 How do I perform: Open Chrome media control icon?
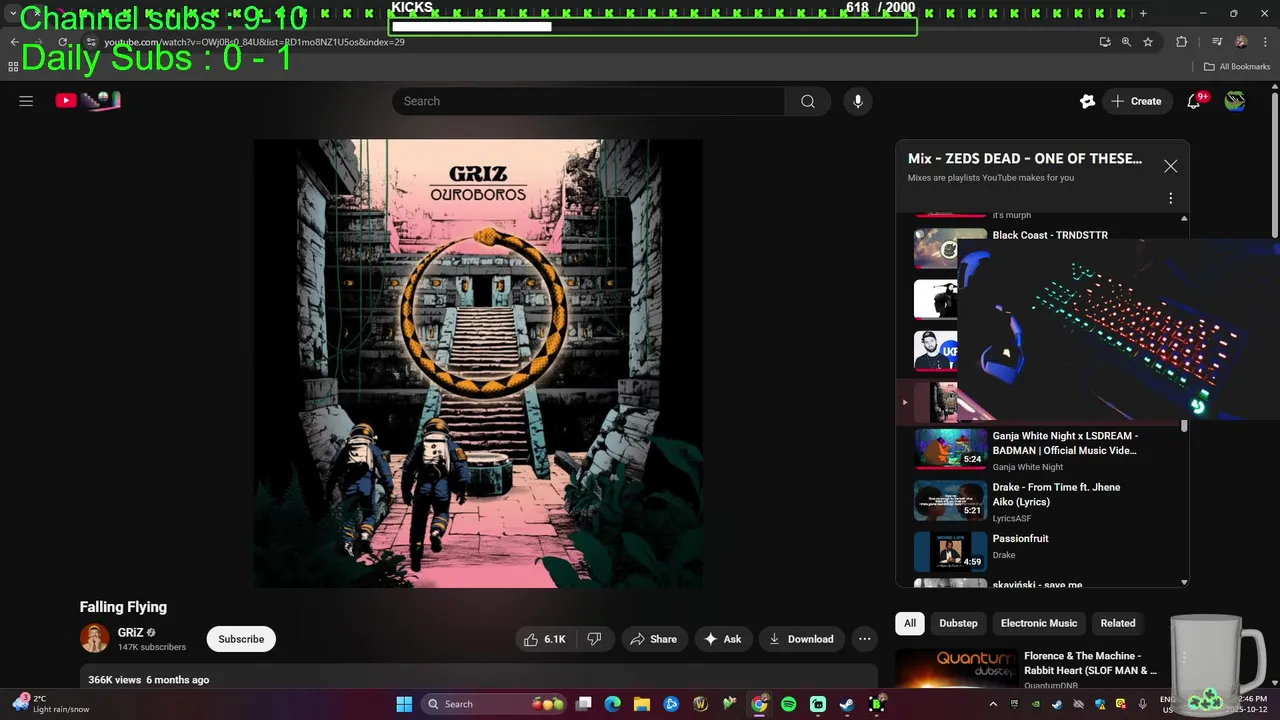pos(1217,42)
